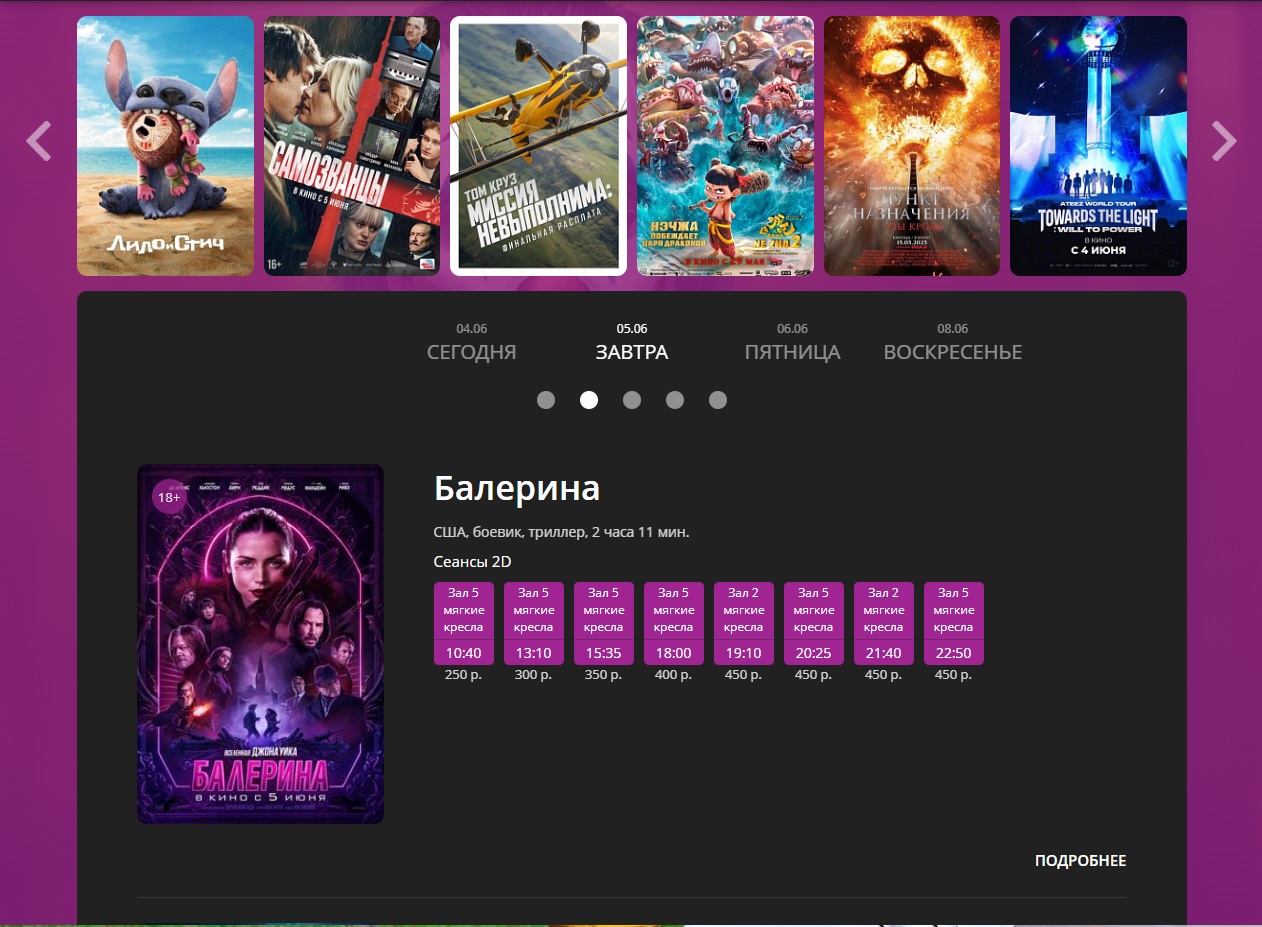Switch to the Сегодня 04.06 tab

pyautogui.click(x=471, y=342)
